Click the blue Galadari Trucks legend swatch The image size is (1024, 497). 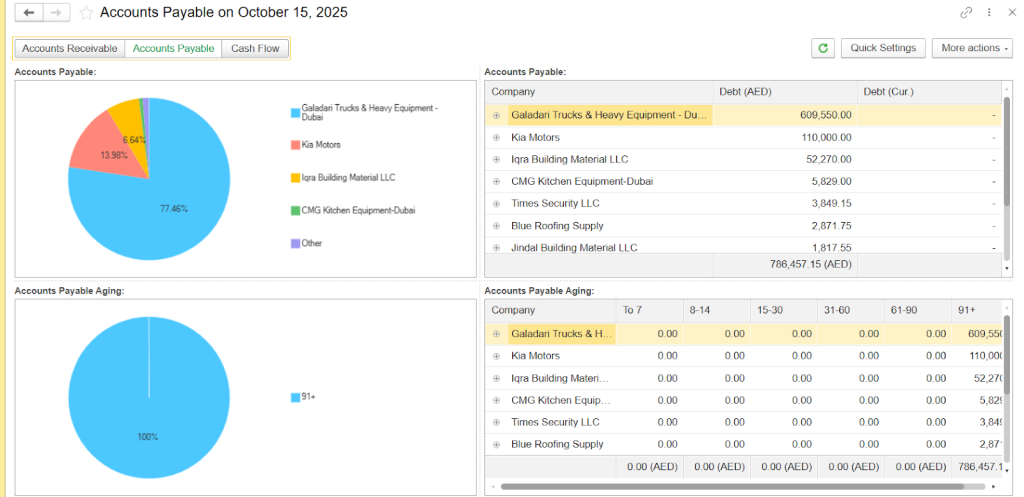(x=295, y=112)
